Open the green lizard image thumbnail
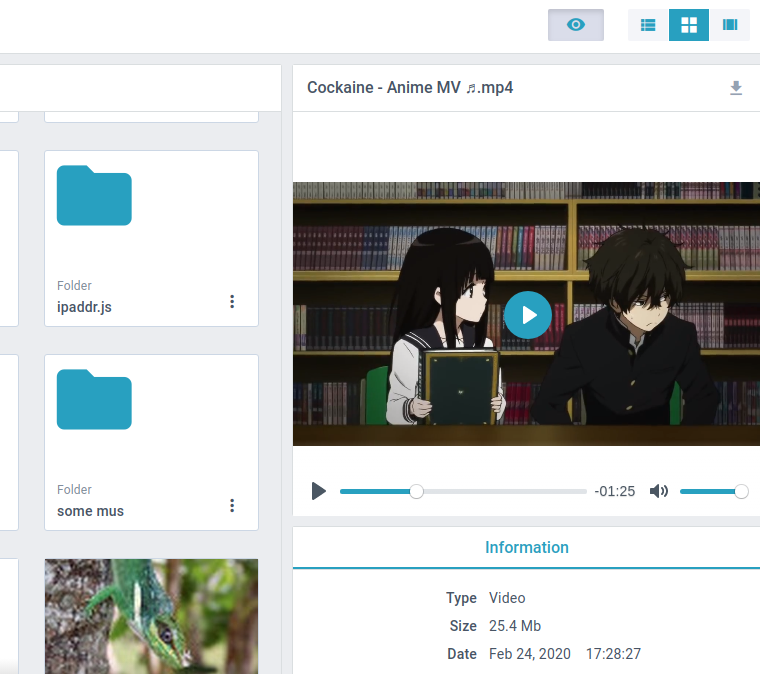This screenshot has height=674, width=760. tap(151, 615)
